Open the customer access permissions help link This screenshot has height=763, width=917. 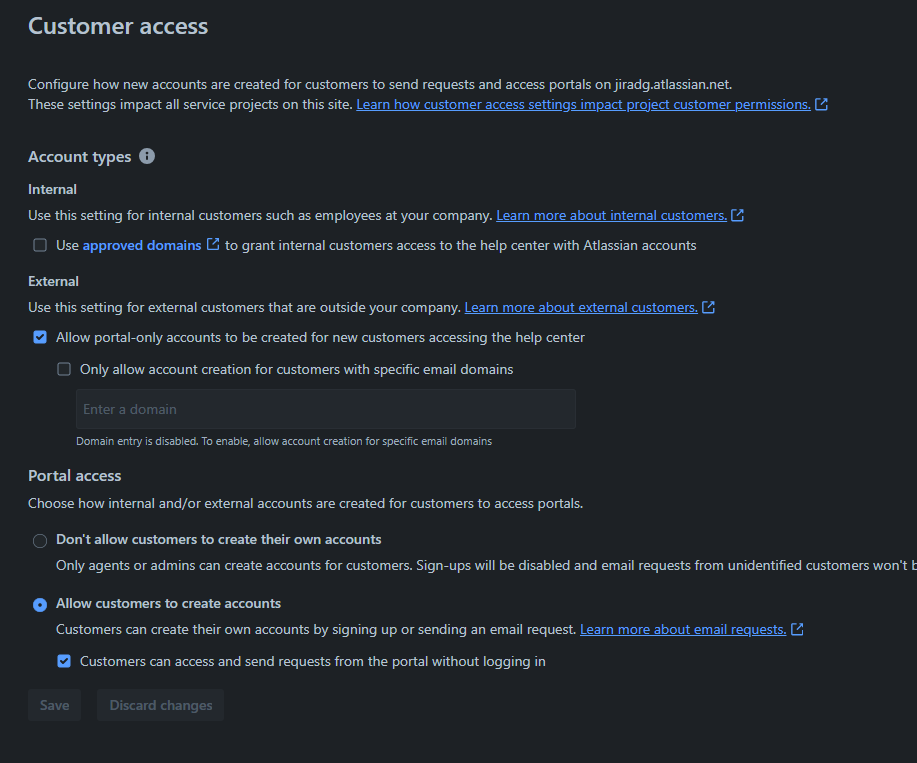(583, 104)
